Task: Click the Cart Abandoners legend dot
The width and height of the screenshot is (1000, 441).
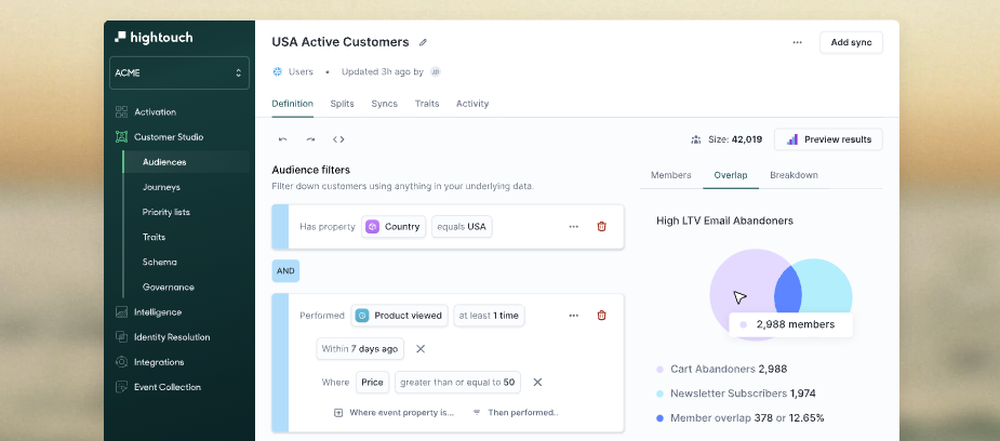Action: pyautogui.click(x=659, y=370)
